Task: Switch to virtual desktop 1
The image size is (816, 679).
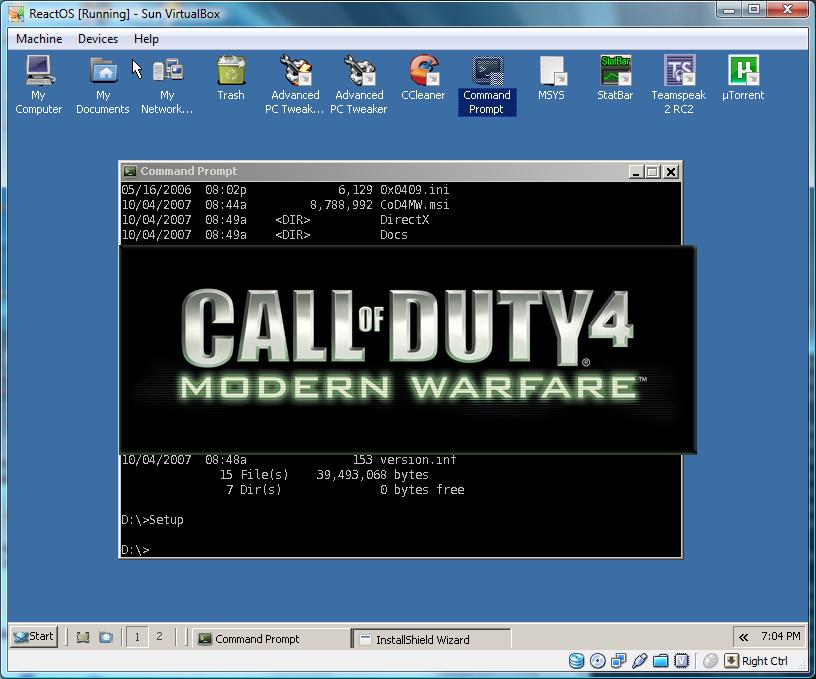Action: point(137,637)
